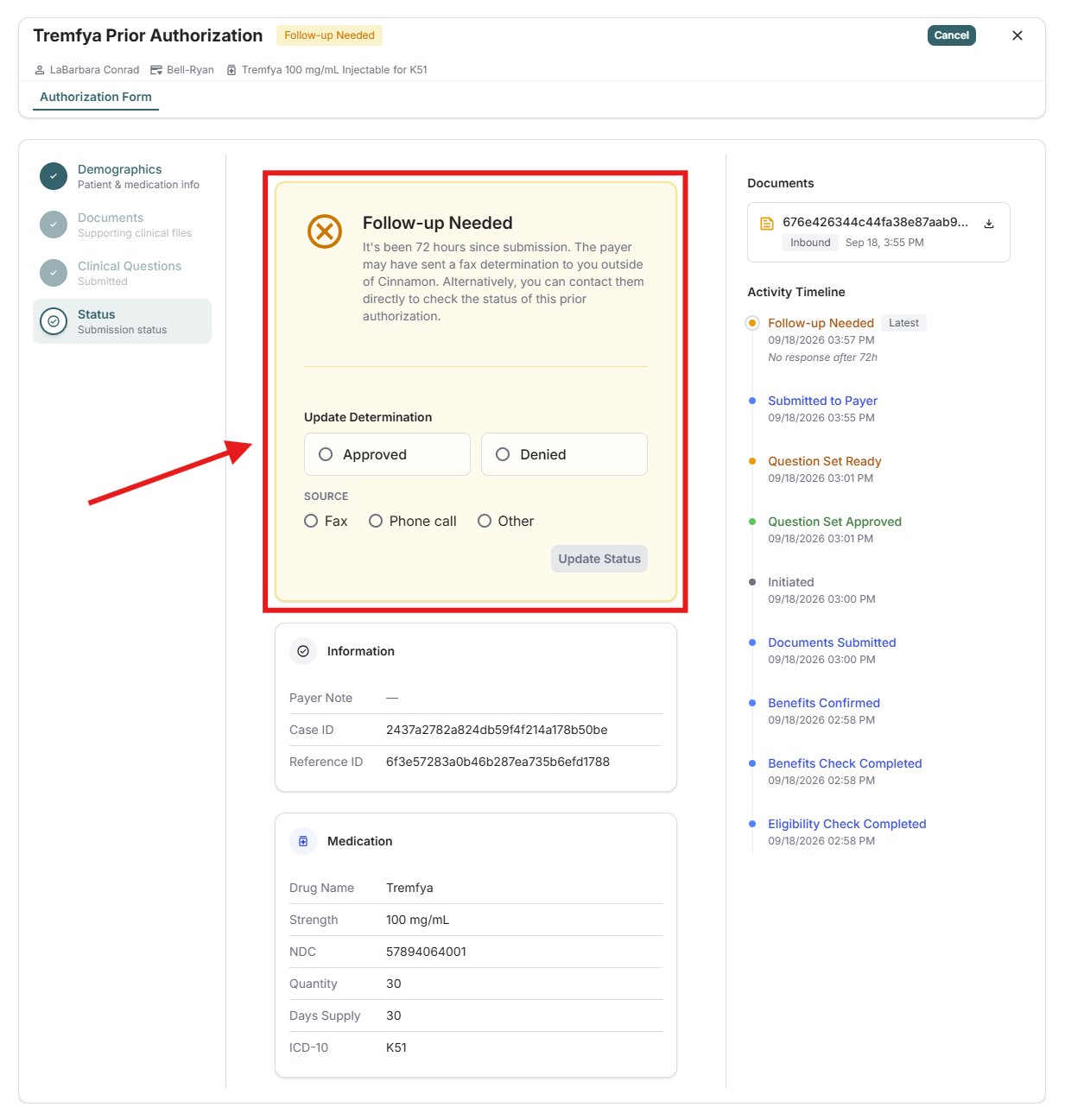Click the 'Sep 18, 3:55 PM' document timestamp

(x=884, y=243)
